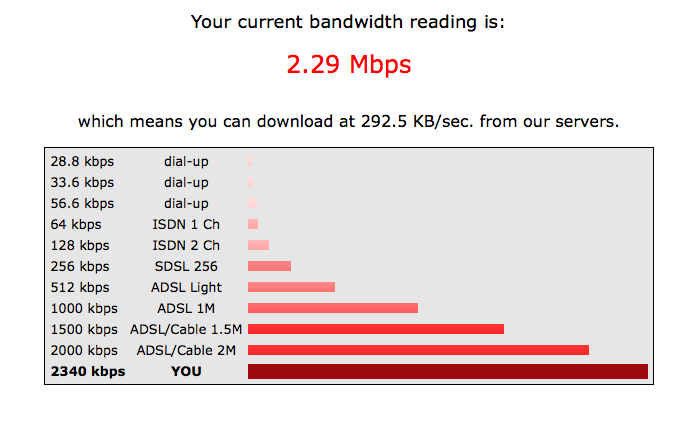Screen dimensions: 686x425
Task: Click the 56.6 kbps speed label
Action: coord(81,203)
